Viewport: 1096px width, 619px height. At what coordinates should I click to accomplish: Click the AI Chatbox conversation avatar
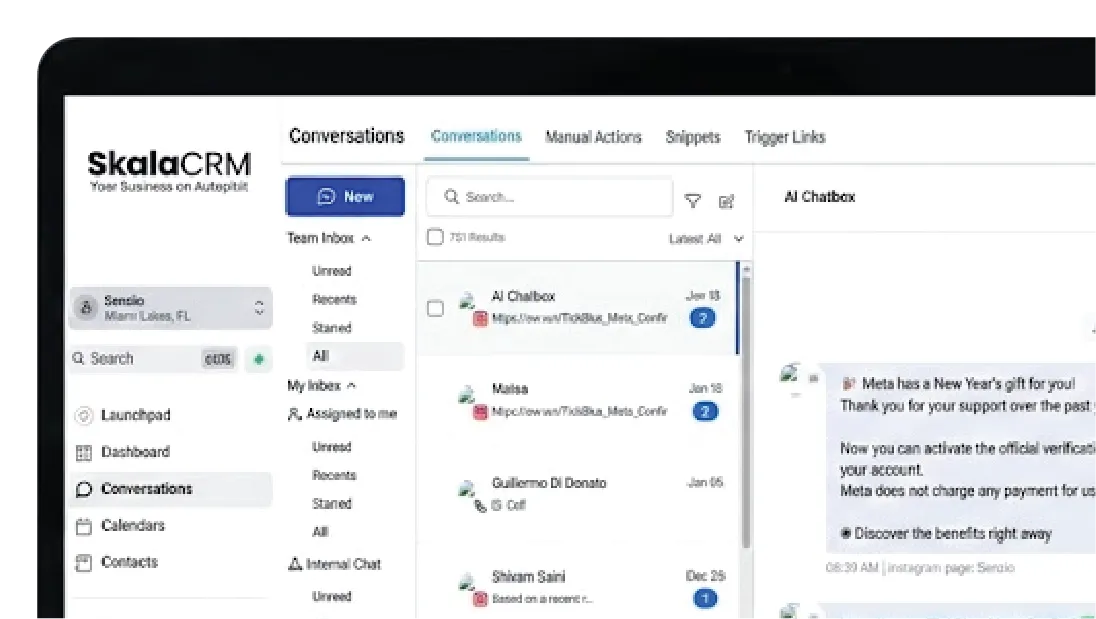tap(467, 302)
